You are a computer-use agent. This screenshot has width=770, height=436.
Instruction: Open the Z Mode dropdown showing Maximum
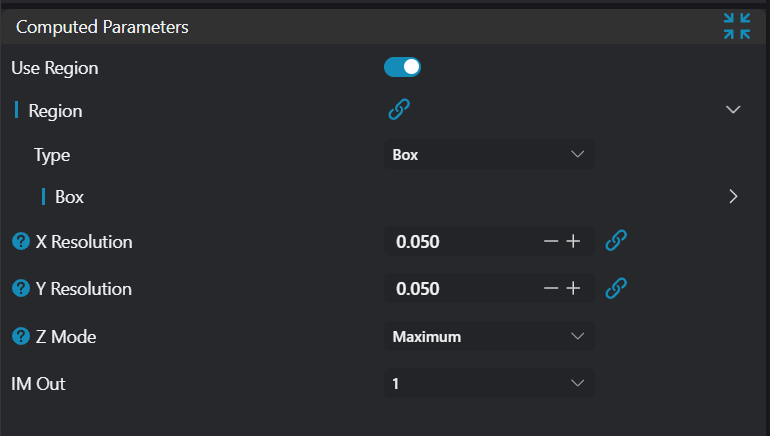click(x=488, y=337)
